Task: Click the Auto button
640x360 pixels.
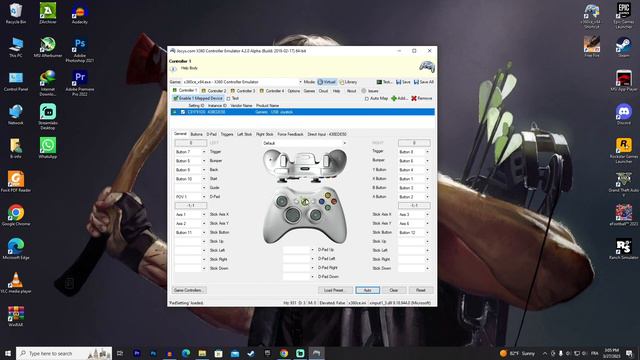Action: (x=367, y=290)
